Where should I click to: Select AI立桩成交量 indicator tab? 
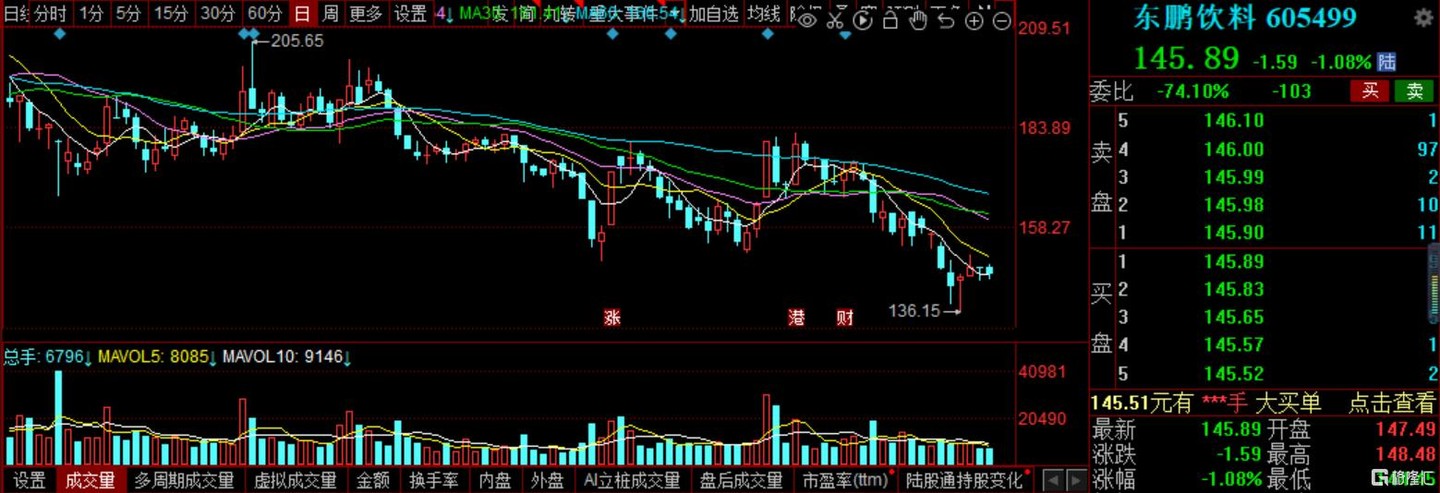[x=632, y=481]
